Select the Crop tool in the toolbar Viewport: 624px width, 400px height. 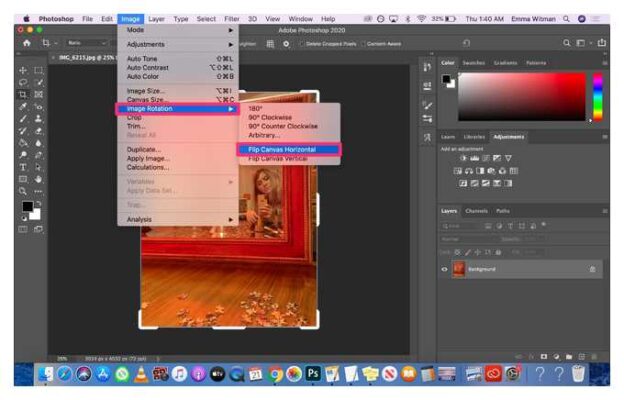pos(23,95)
